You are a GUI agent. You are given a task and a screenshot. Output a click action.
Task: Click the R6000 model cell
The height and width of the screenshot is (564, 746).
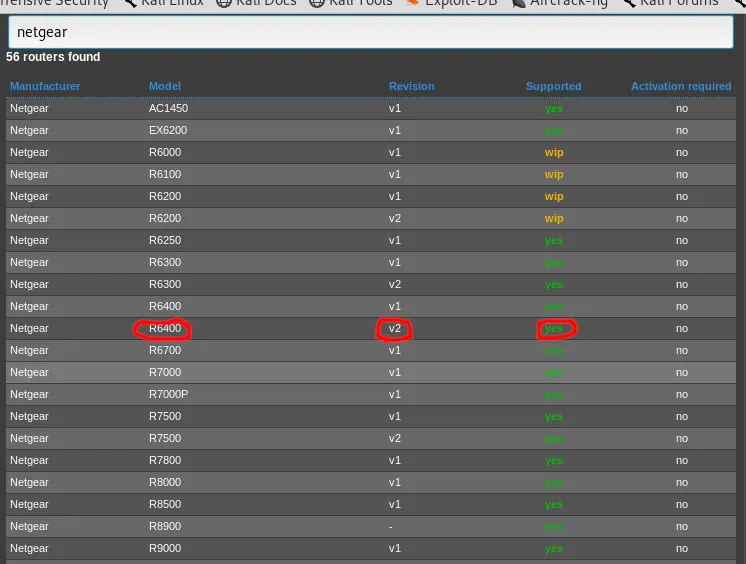click(165, 152)
